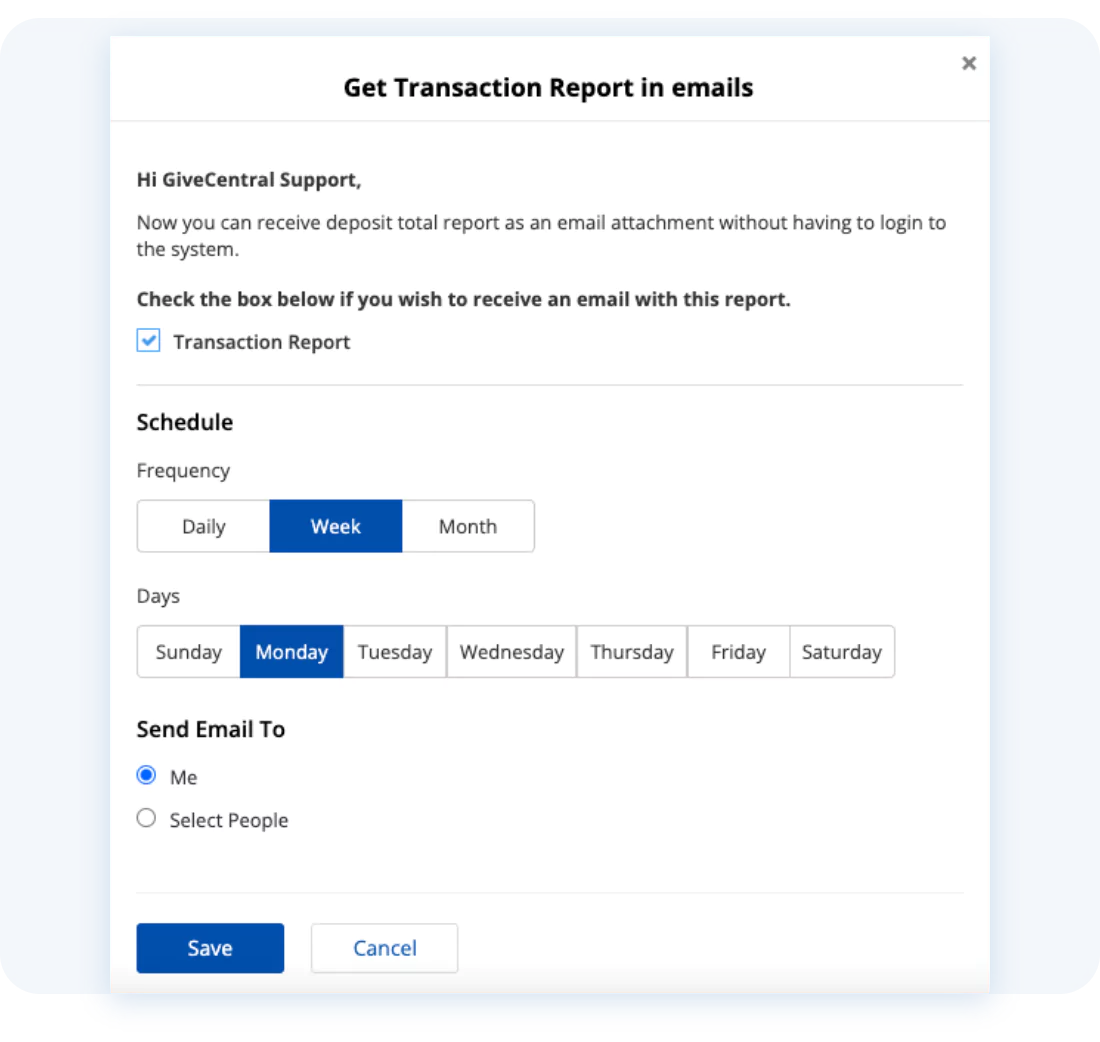Image resolution: width=1100 pixels, height=1042 pixels.
Task: Cancel the schedule changes
Action: click(x=384, y=948)
